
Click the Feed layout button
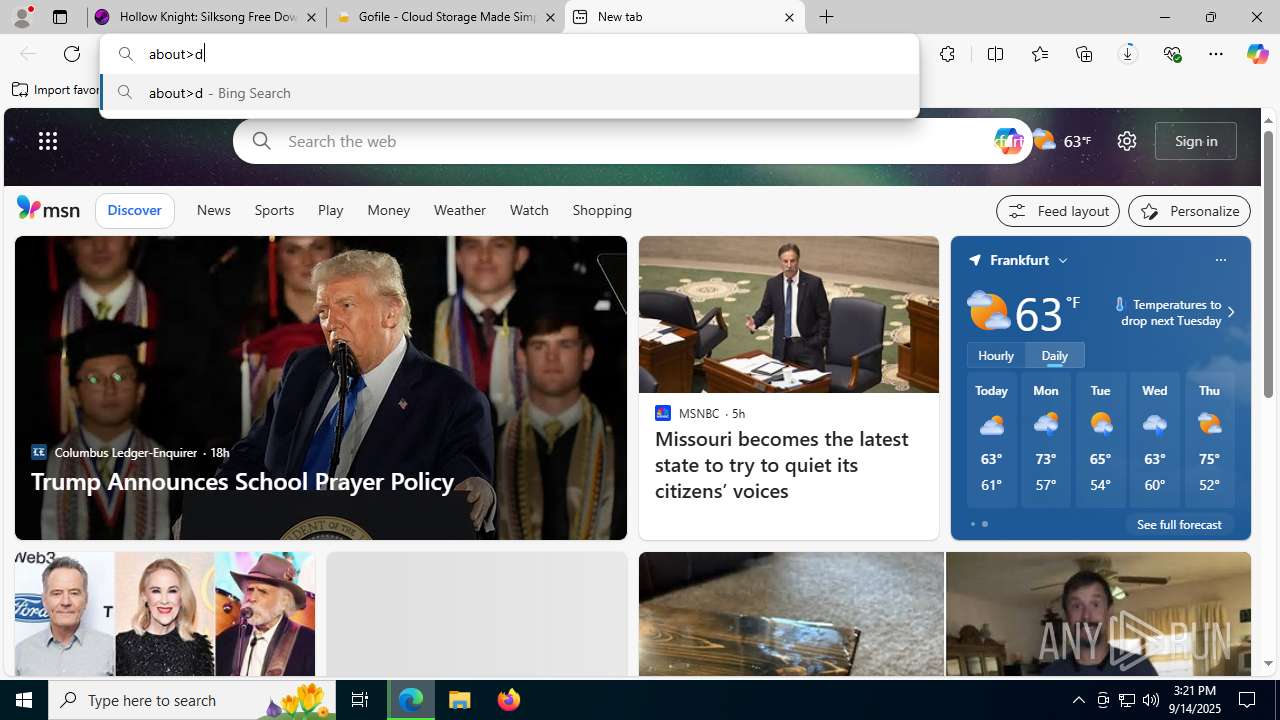1058,211
